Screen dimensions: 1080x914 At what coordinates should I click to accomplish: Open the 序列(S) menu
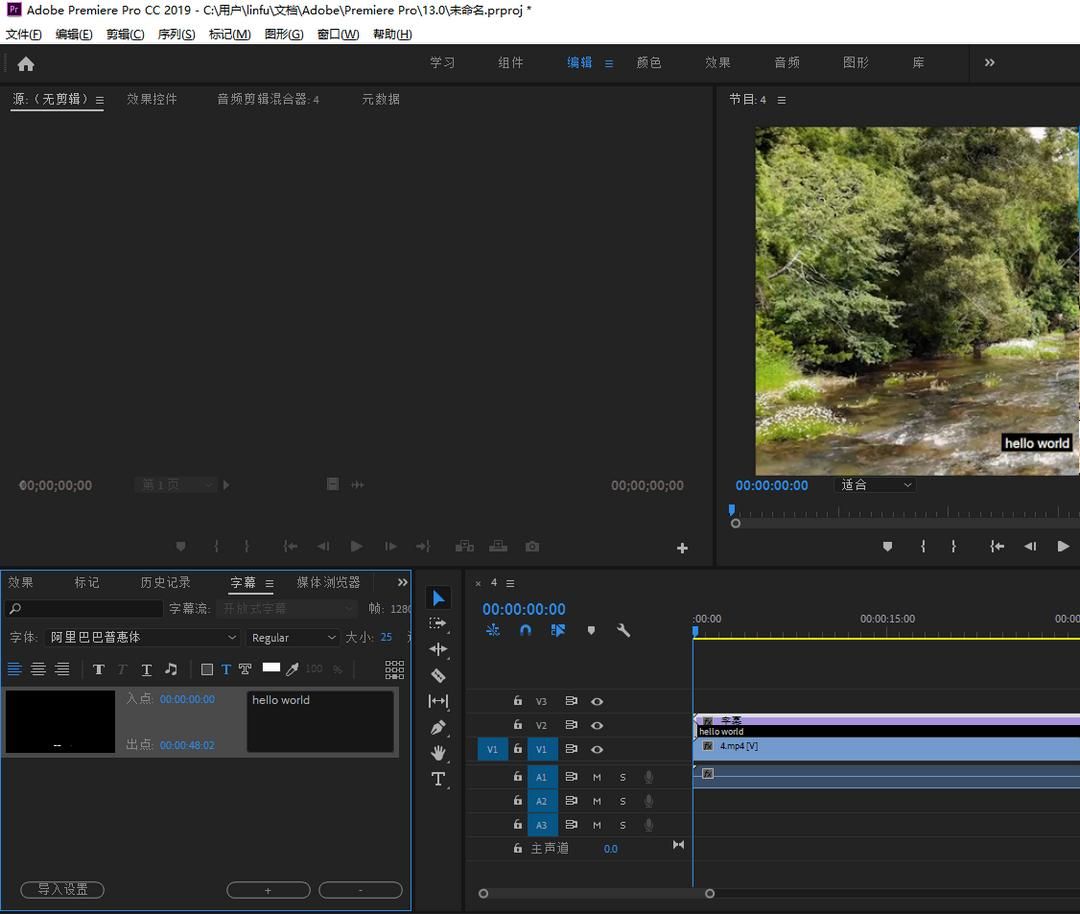(176, 34)
